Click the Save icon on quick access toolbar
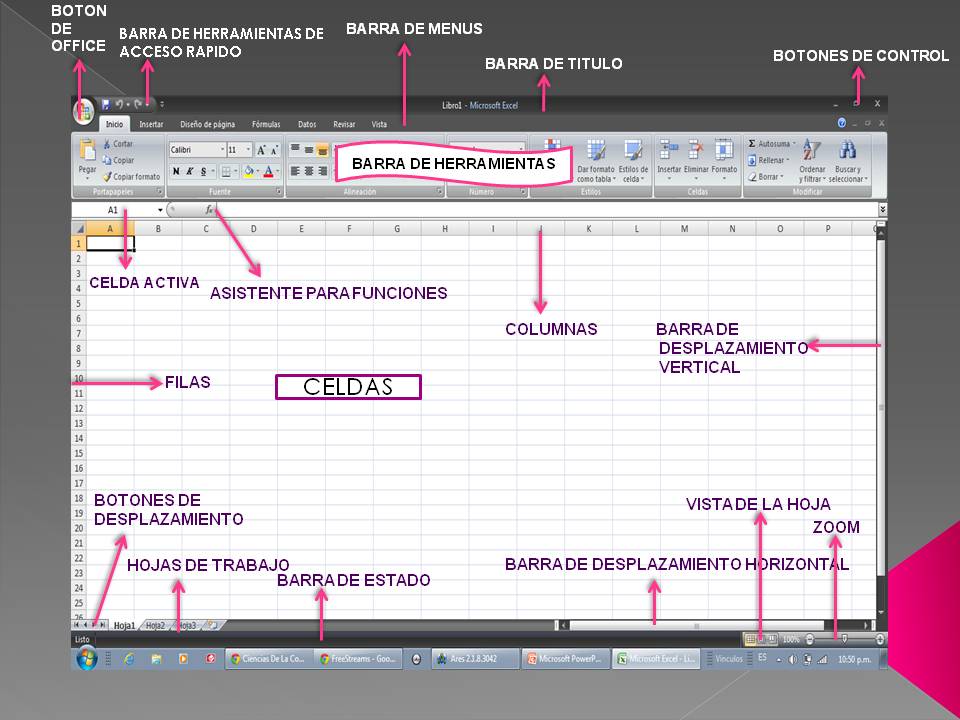The height and width of the screenshot is (720, 960). [x=106, y=104]
